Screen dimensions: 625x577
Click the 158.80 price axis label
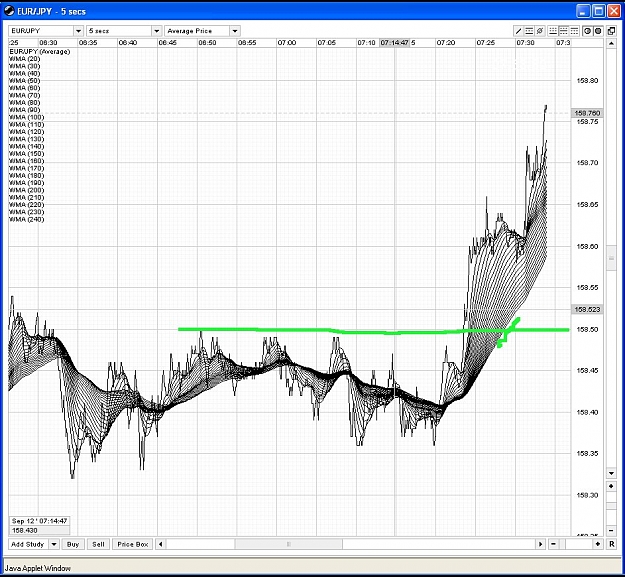coord(588,80)
